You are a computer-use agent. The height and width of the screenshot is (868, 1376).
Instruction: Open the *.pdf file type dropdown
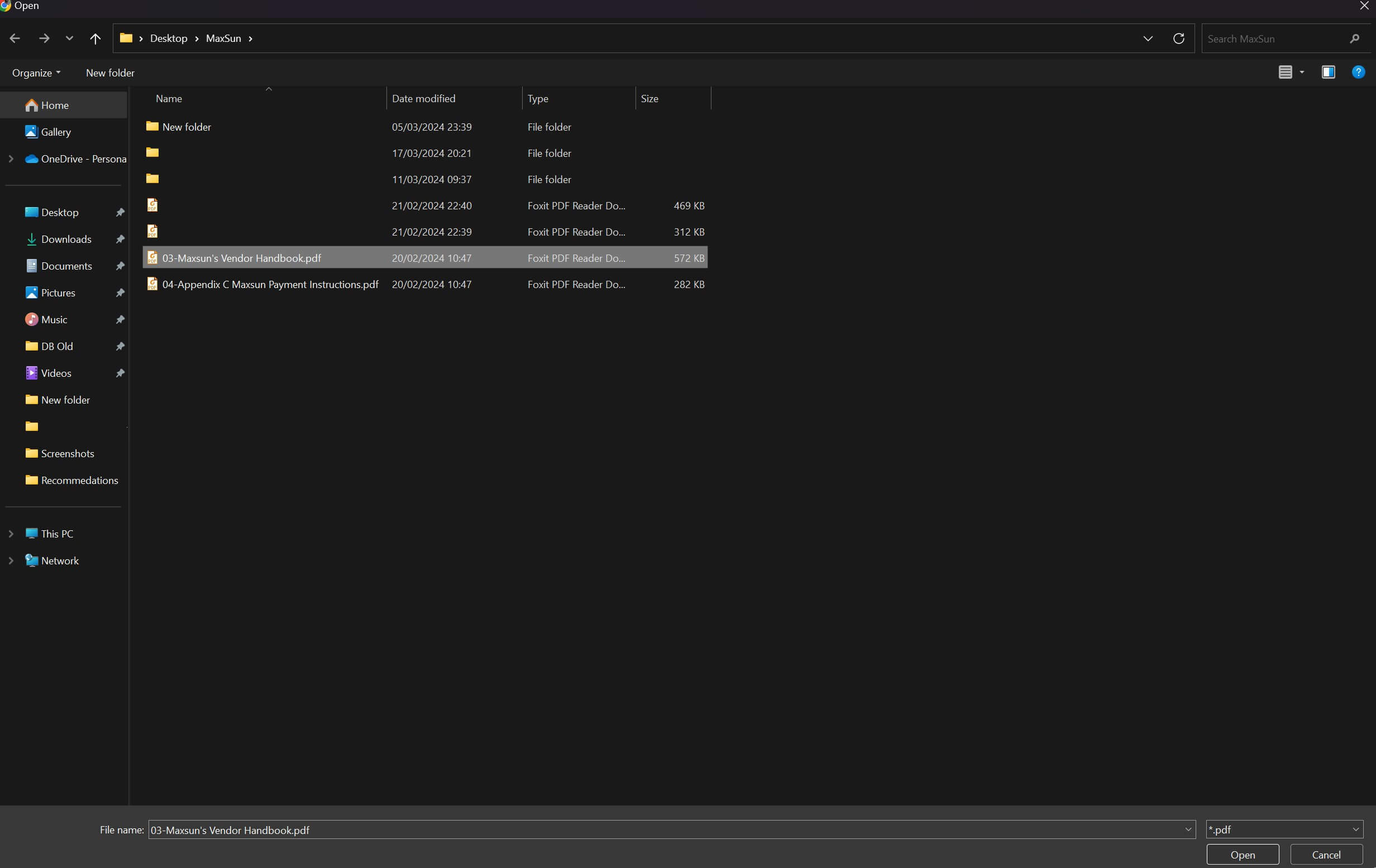pyautogui.click(x=1284, y=829)
